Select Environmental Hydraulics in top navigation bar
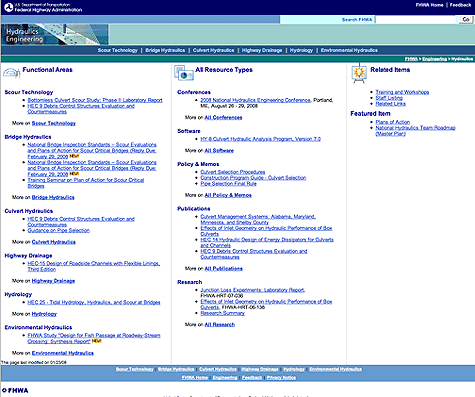Screen dimensions: 475x397 (349, 50)
